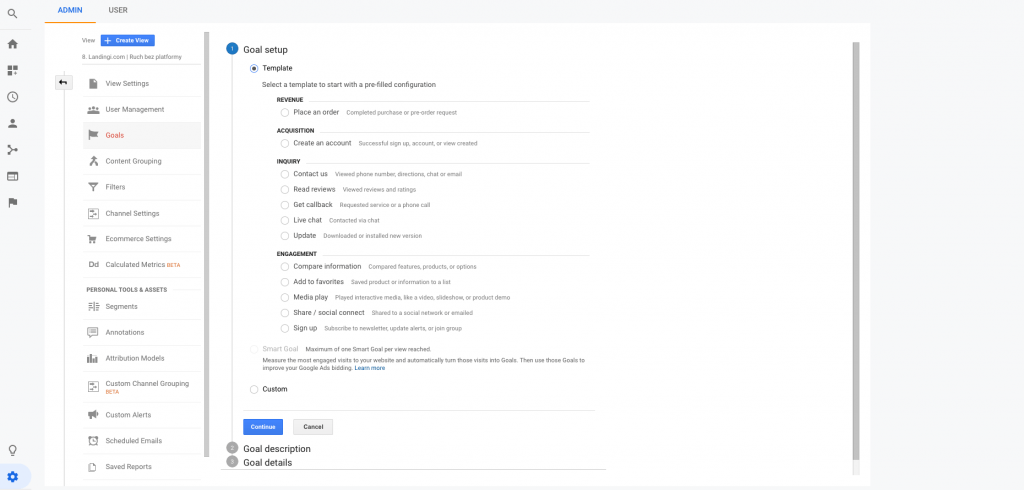Click the Admin gear icon
Screen dimensions: 1024x490
[x=12, y=477]
